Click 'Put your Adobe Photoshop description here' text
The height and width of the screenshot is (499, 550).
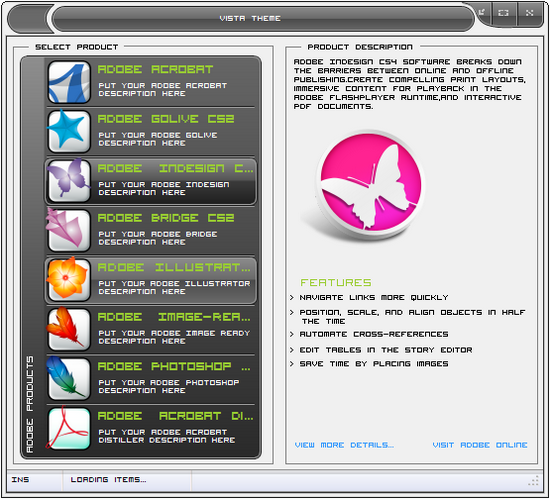click(x=169, y=386)
